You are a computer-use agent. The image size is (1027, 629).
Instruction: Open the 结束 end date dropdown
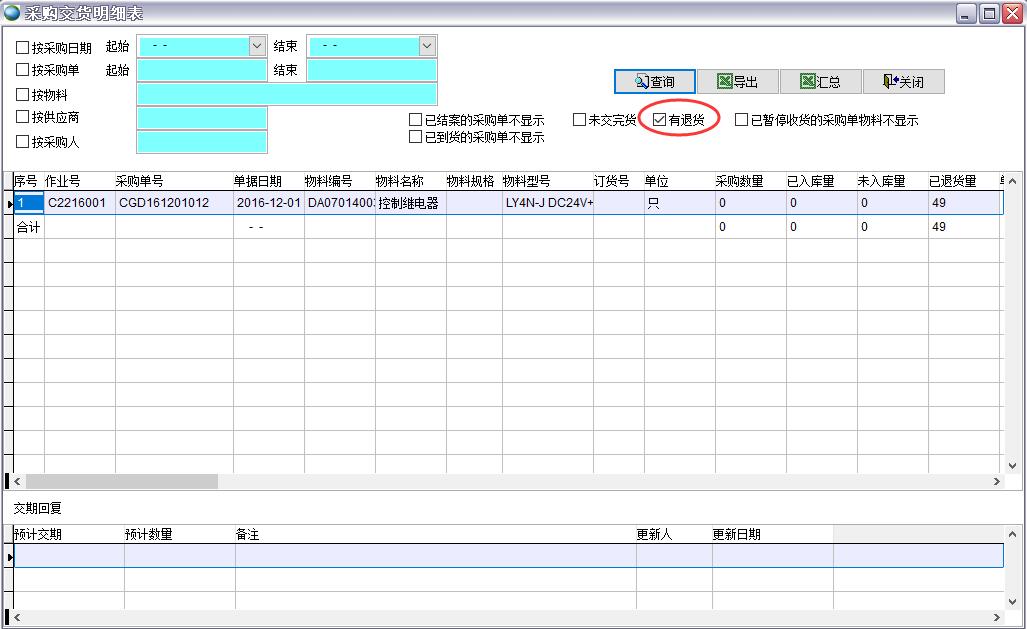(426, 46)
